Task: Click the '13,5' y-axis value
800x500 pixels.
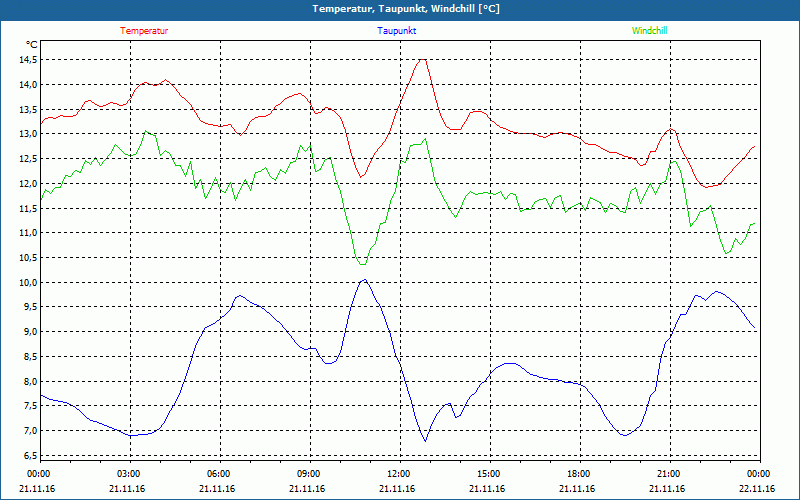Action: tap(29, 109)
